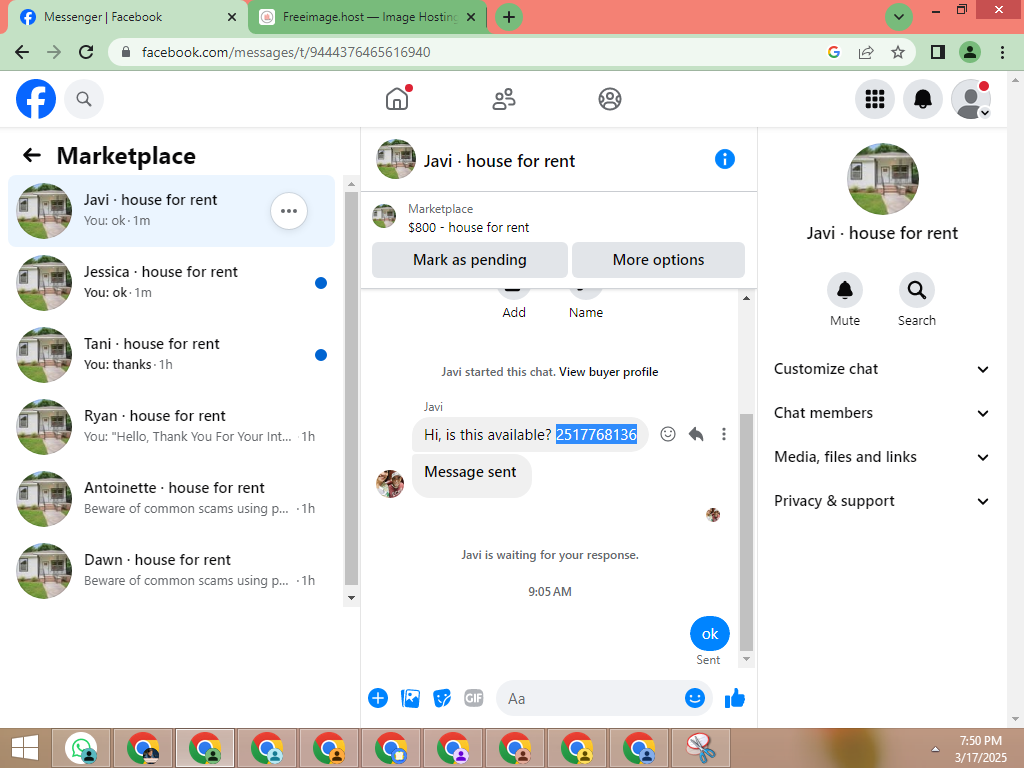This screenshot has height=768, width=1024.
Task: Open WhatsApp from the taskbar
Action: tap(81, 748)
